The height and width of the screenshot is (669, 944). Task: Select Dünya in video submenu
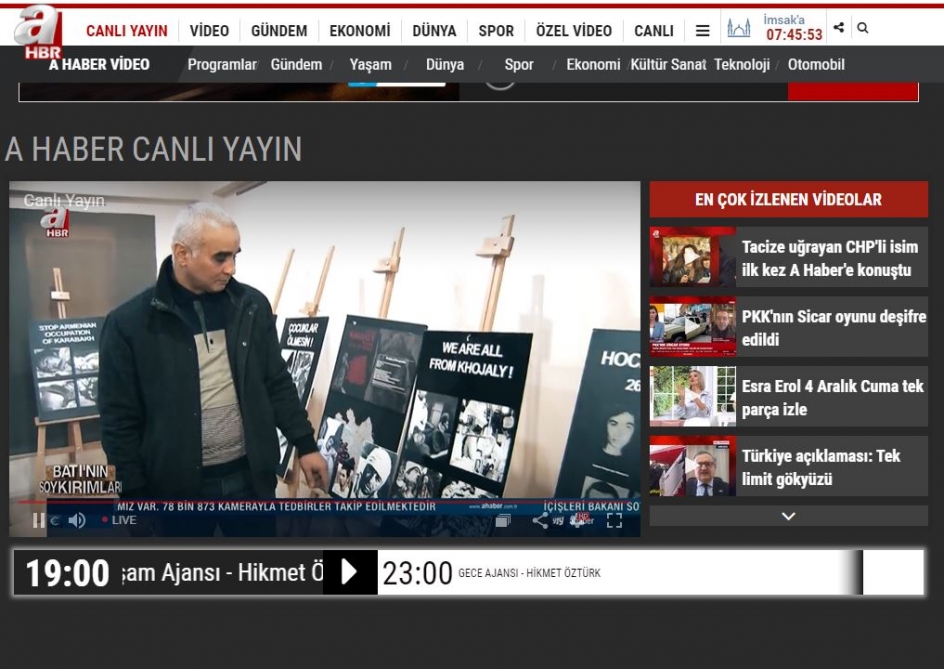pos(445,64)
